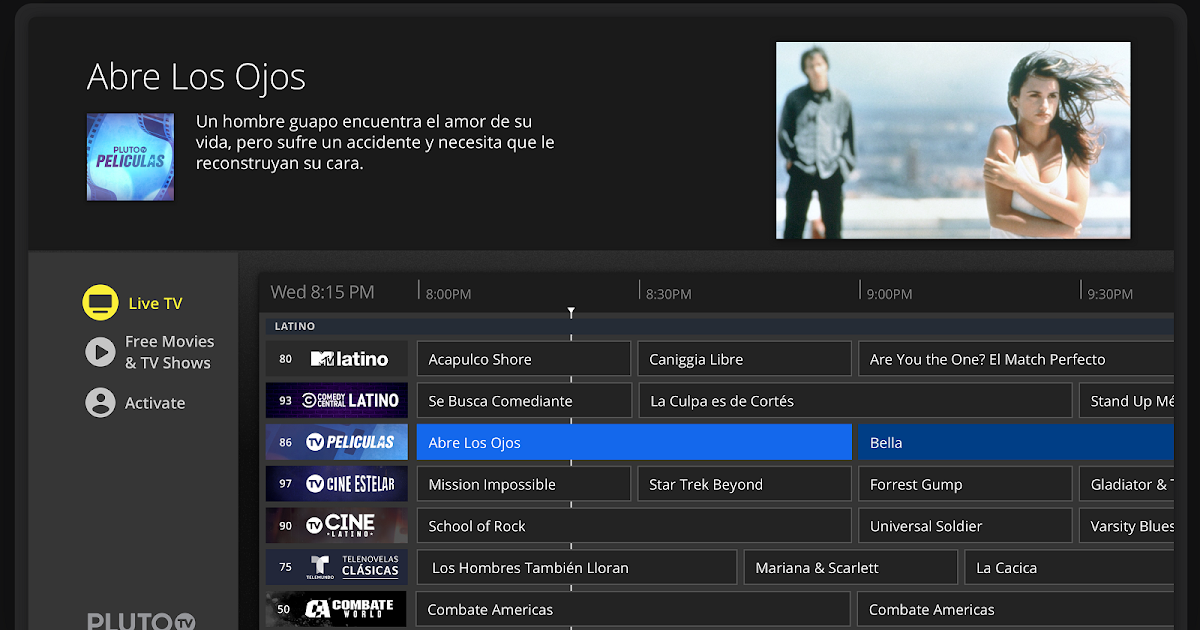Click the 9:00PM time label
The image size is (1200, 630).
pyautogui.click(x=890, y=294)
